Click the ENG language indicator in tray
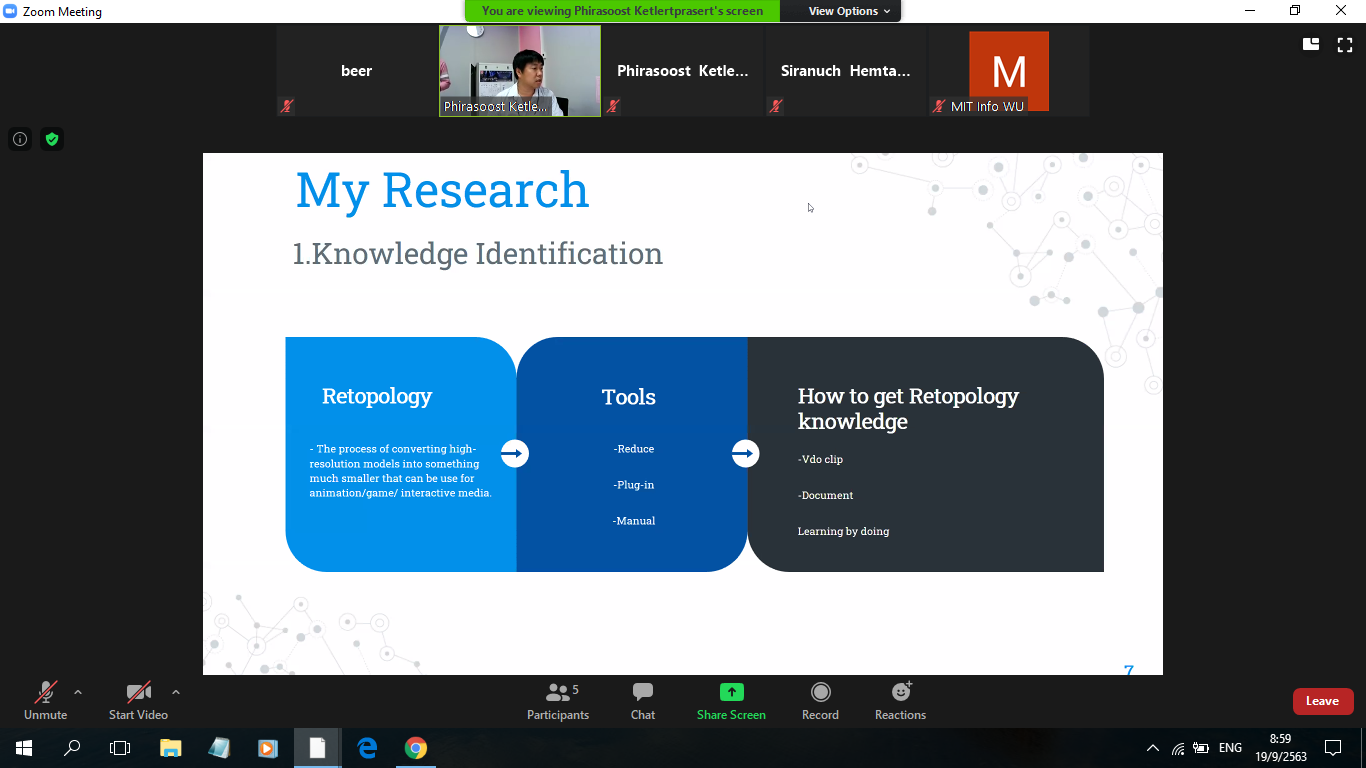This screenshot has height=768, width=1366. (x=1230, y=748)
